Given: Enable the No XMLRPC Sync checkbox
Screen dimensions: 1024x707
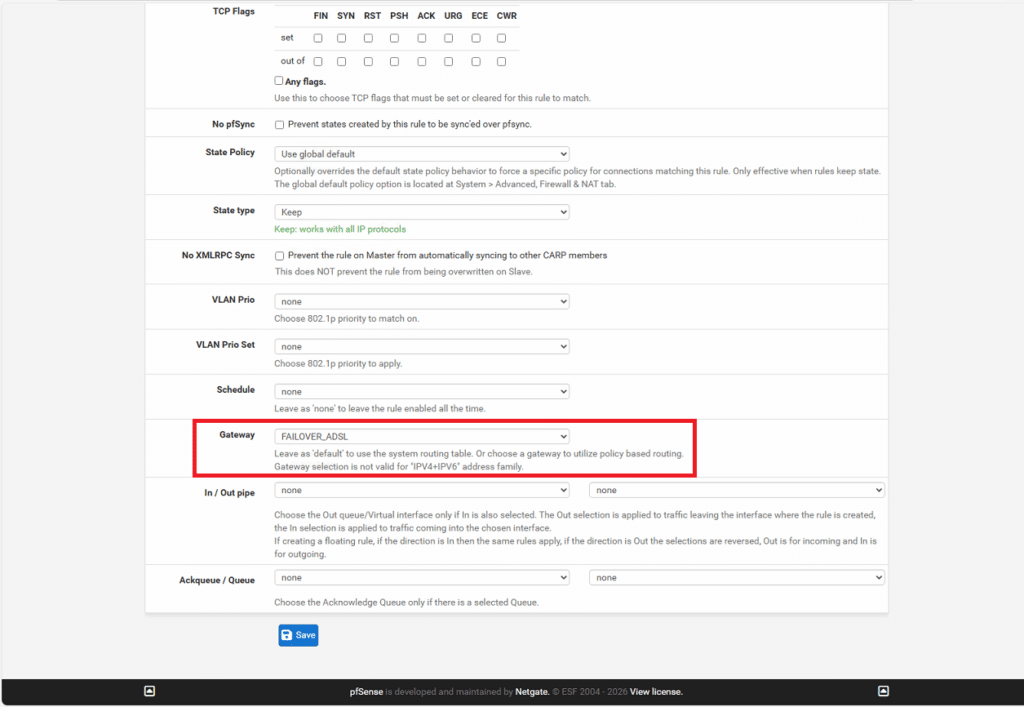Looking at the screenshot, I should point(280,255).
